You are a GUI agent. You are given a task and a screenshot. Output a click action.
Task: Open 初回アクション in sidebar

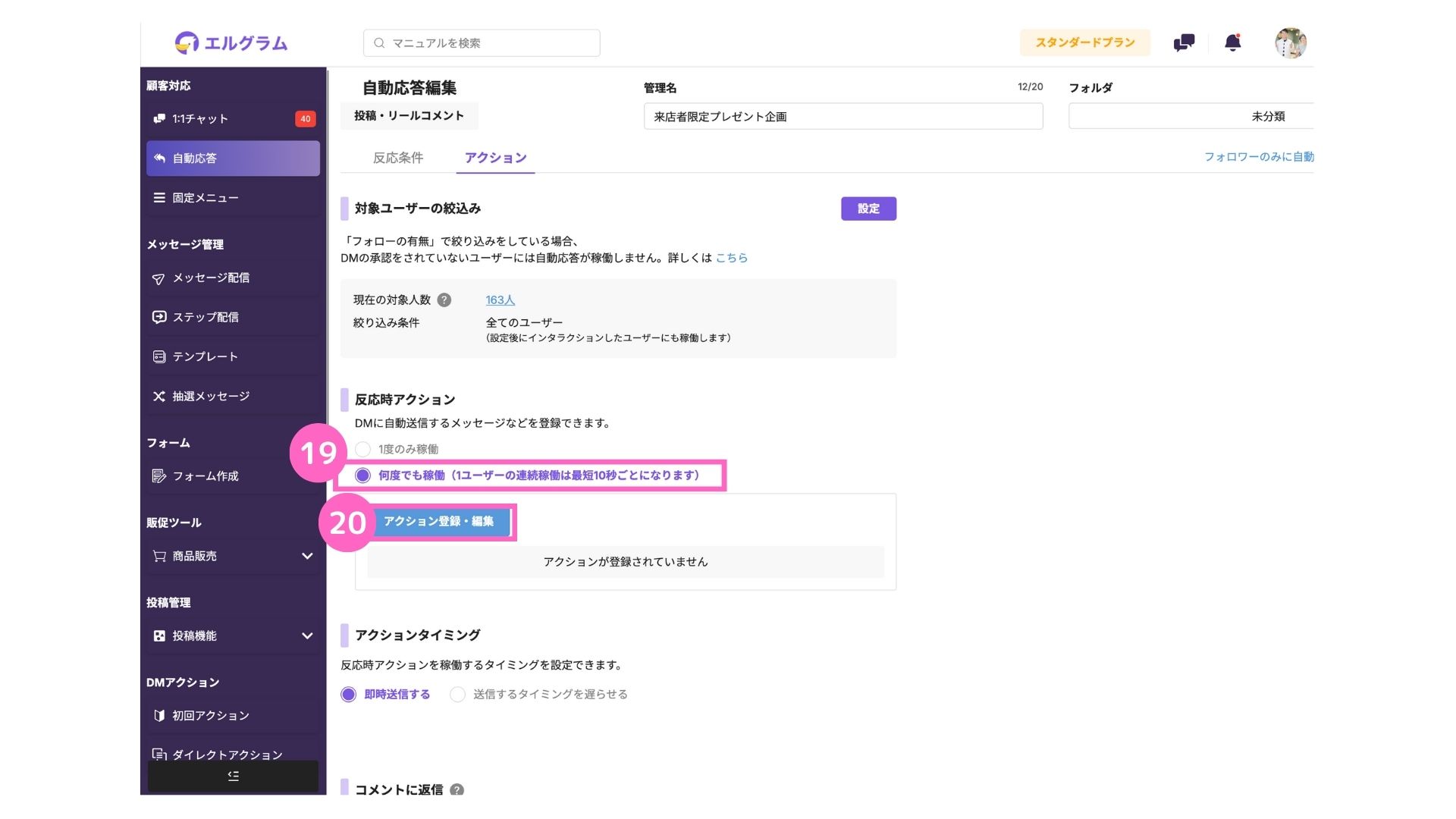(233, 715)
